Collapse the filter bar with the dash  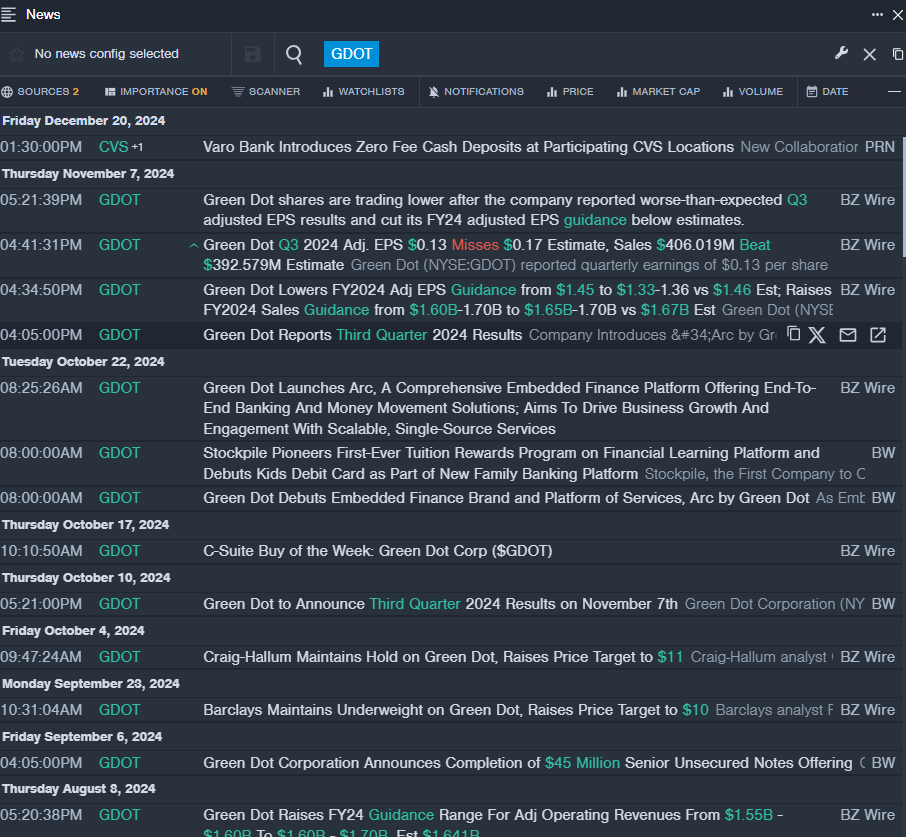[x=894, y=92]
